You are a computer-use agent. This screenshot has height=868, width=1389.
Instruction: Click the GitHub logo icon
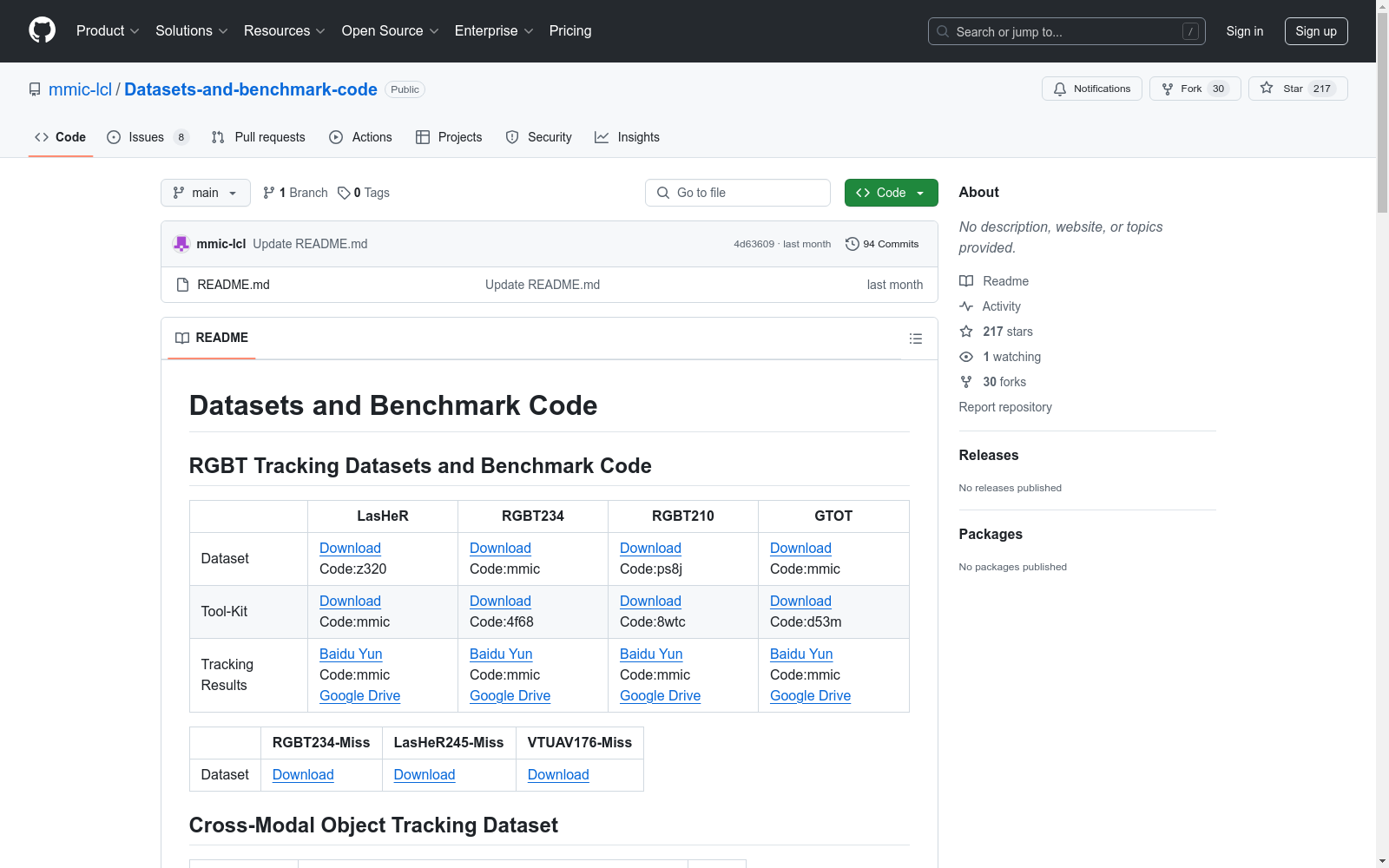42,30
